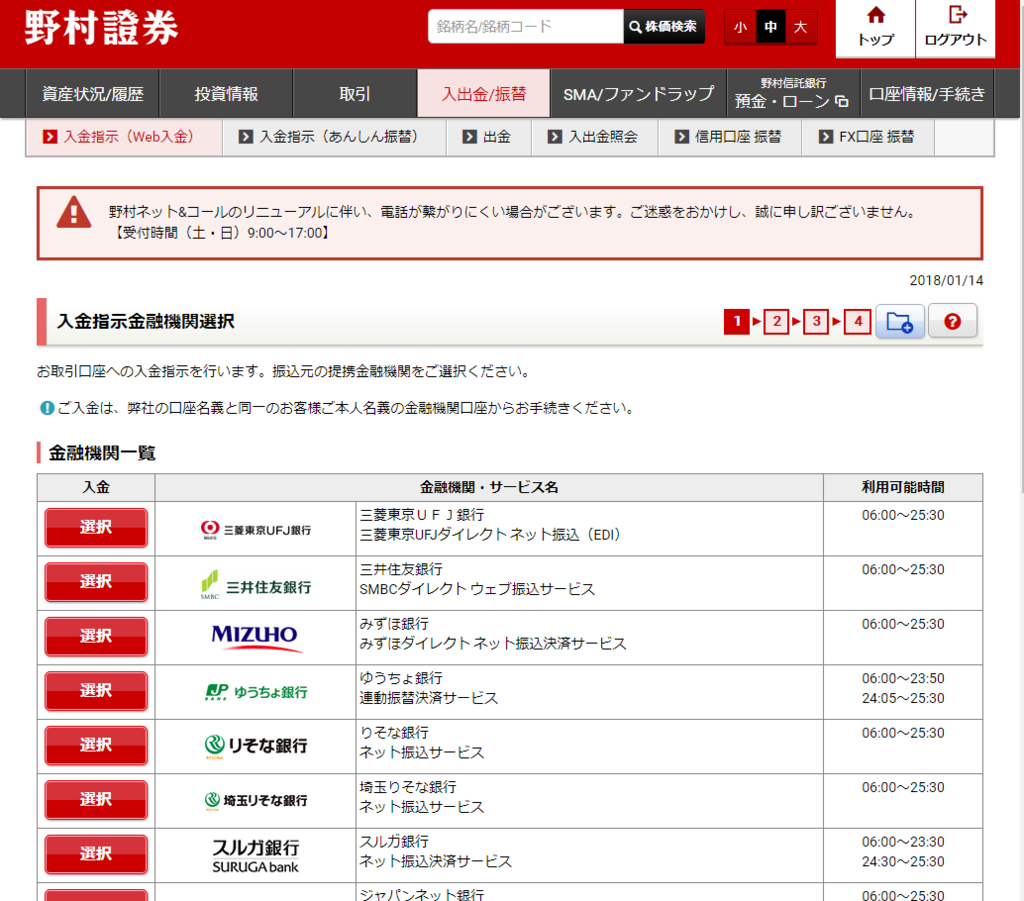Click the 銘柄名/銘柄コード search field

point(526,27)
